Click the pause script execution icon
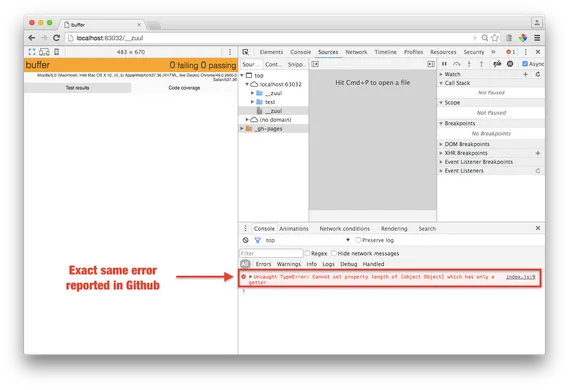 point(444,64)
